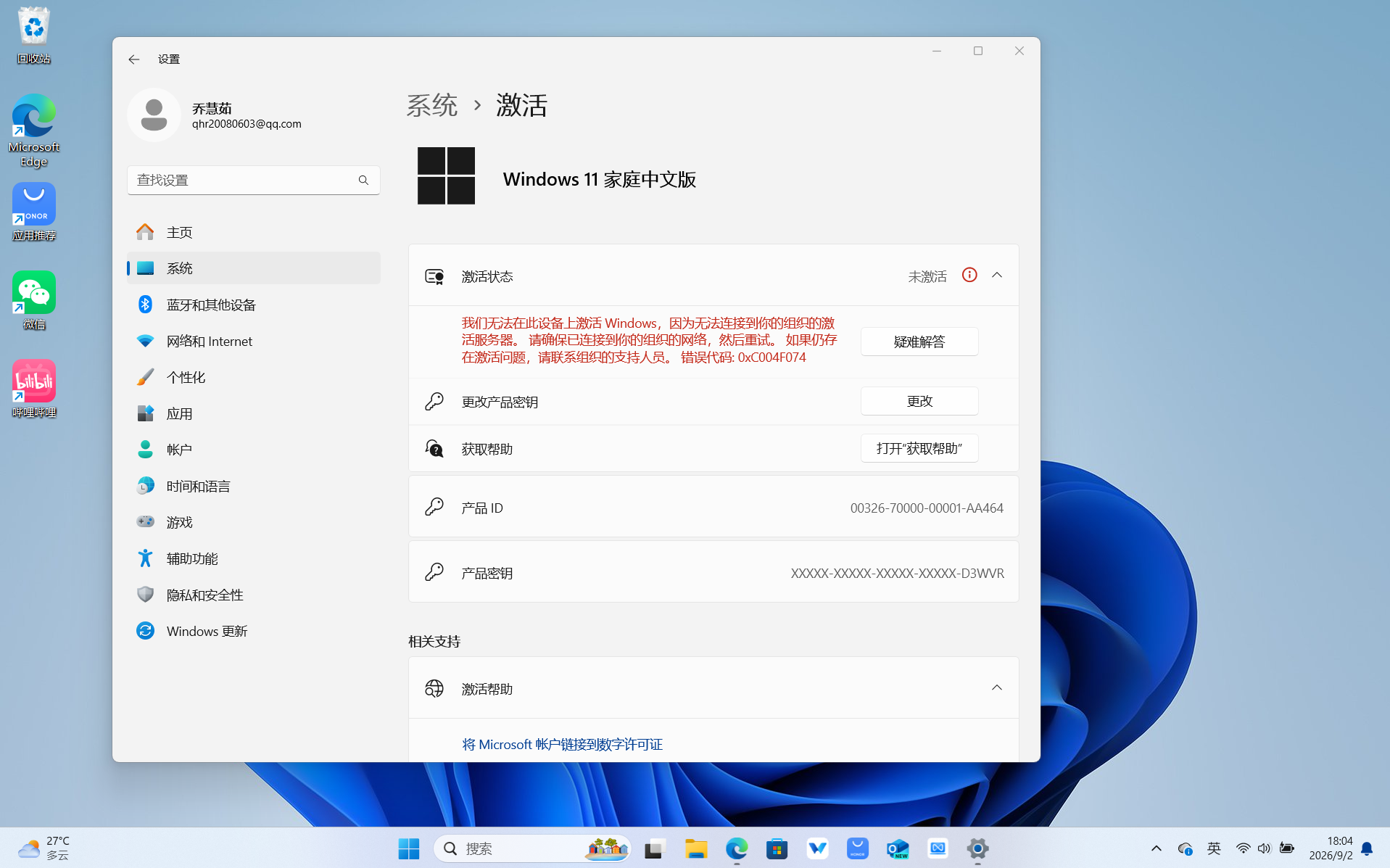Select the Microsoft Edge desktop shortcut

point(34,131)
